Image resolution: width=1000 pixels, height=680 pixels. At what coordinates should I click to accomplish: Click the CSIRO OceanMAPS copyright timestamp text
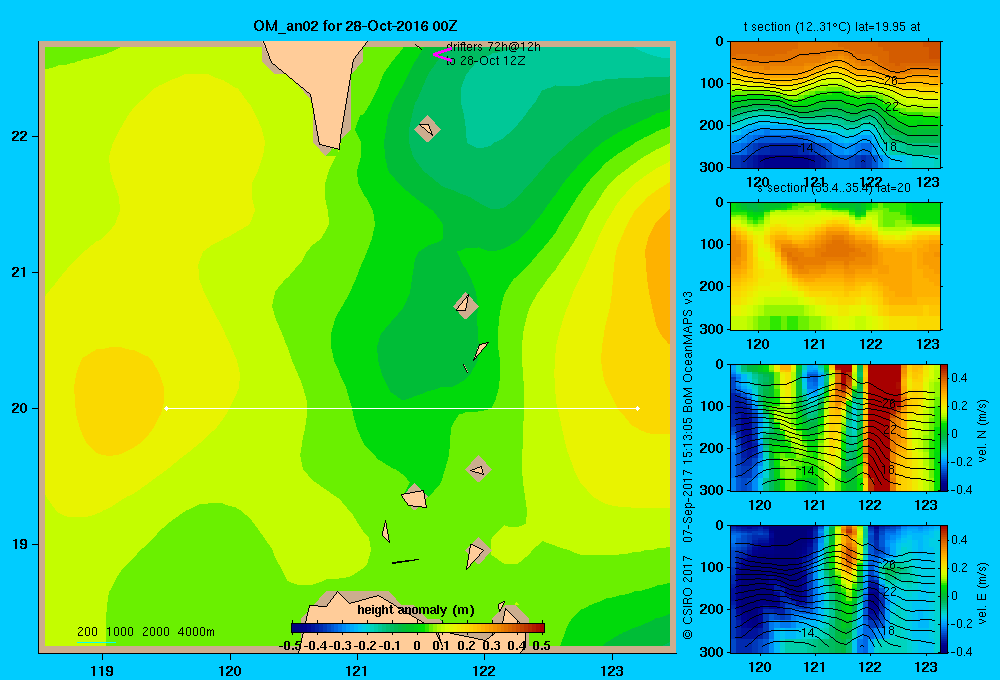688,466
